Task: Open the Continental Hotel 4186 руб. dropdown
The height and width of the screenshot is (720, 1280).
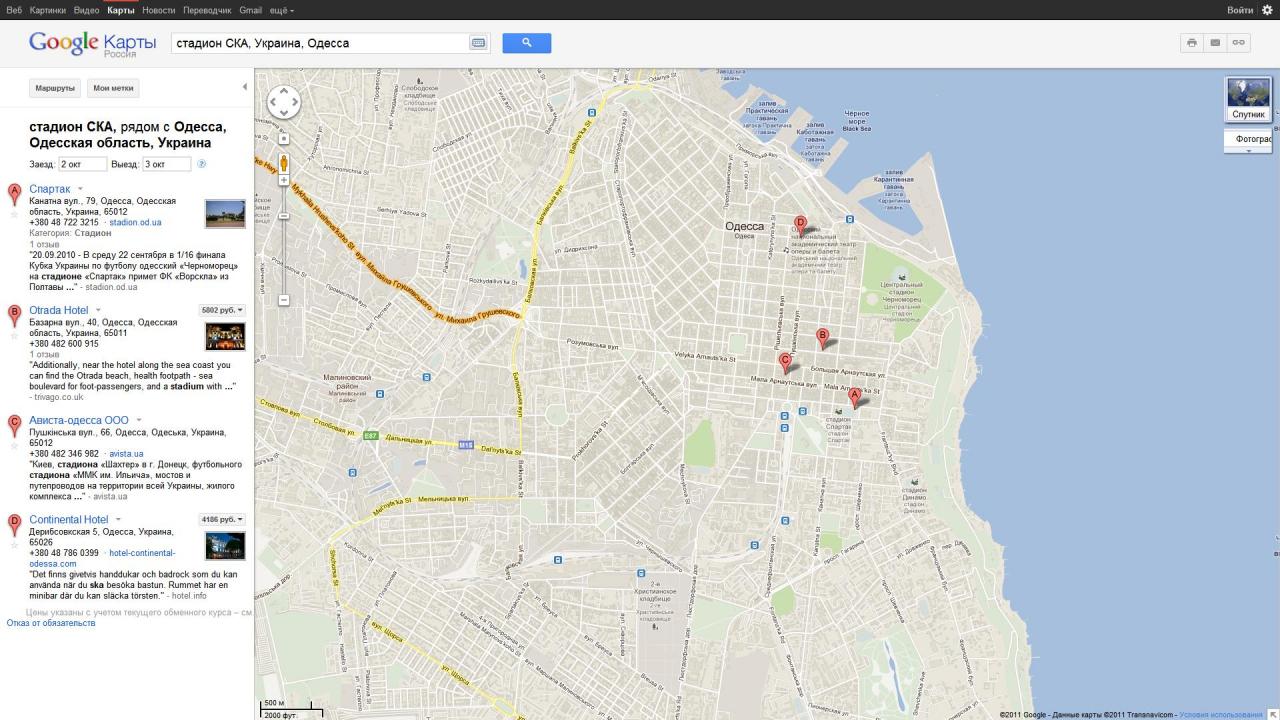Action: [223, 520]
